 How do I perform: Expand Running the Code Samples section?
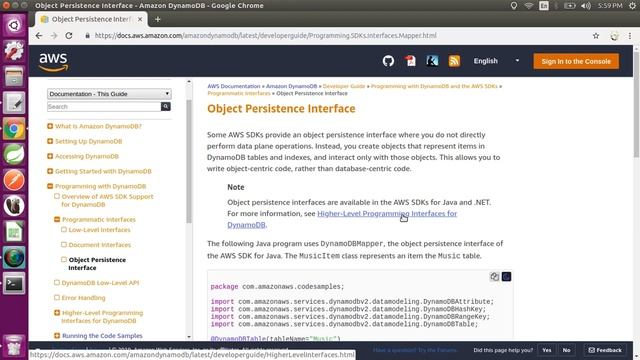coord(57,336)
